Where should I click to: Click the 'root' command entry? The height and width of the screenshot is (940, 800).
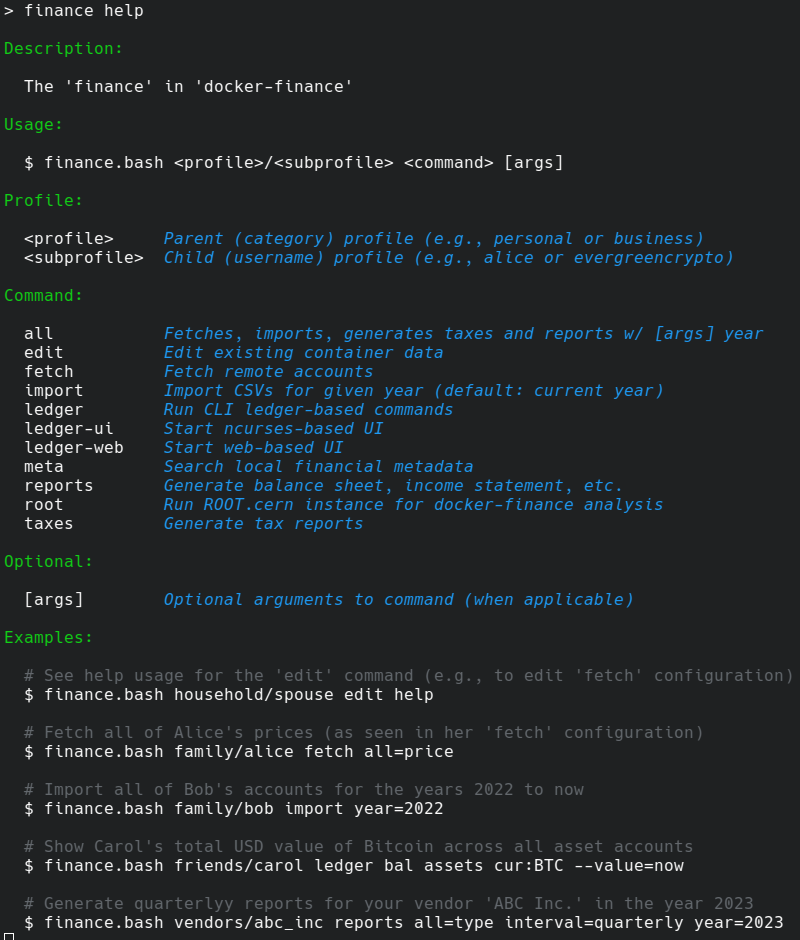[x=44, y=504]
